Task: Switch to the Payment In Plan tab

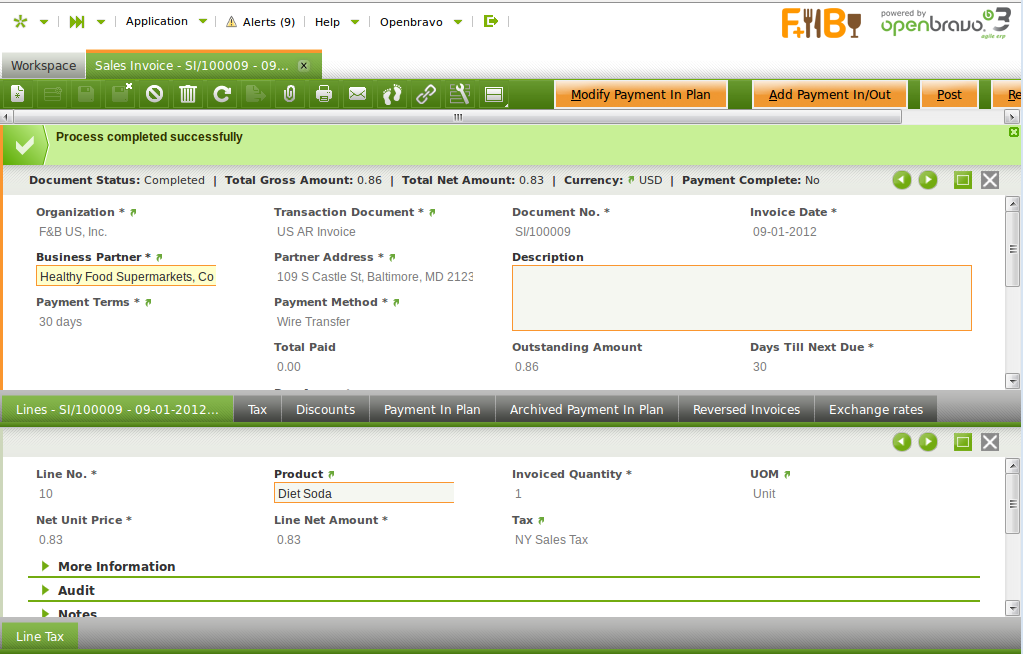Action: pos(432,409)
